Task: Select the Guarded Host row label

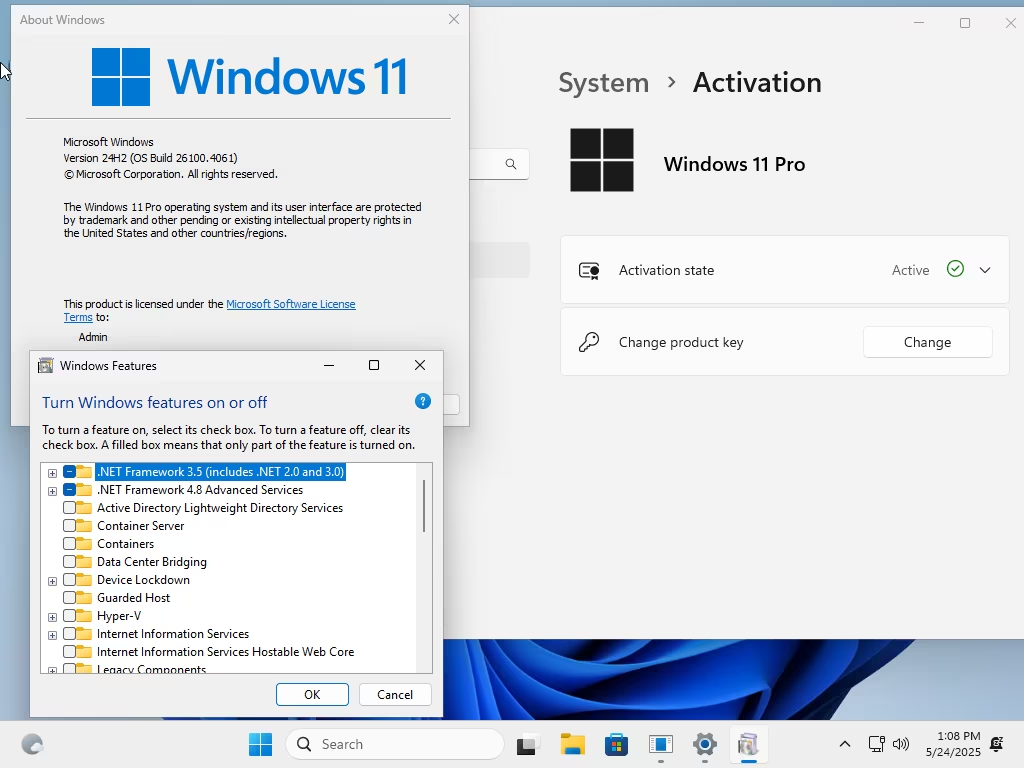Action: 133,598
